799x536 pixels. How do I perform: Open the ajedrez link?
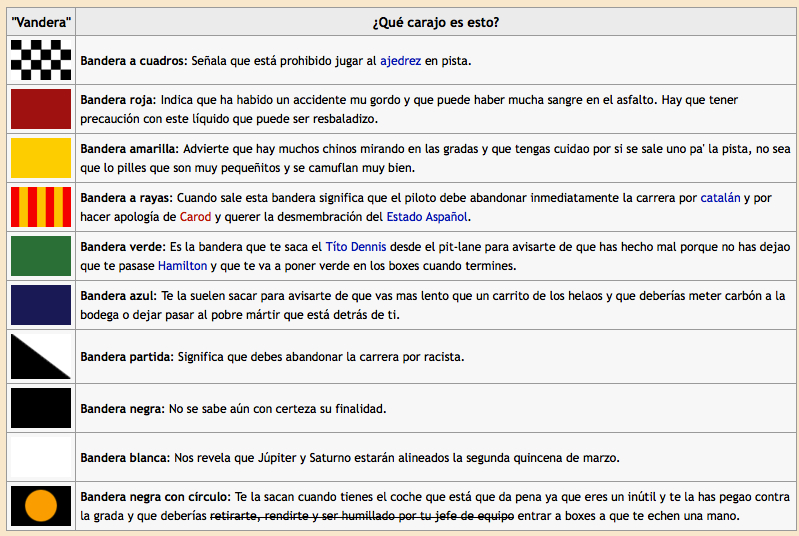[400, 61]
